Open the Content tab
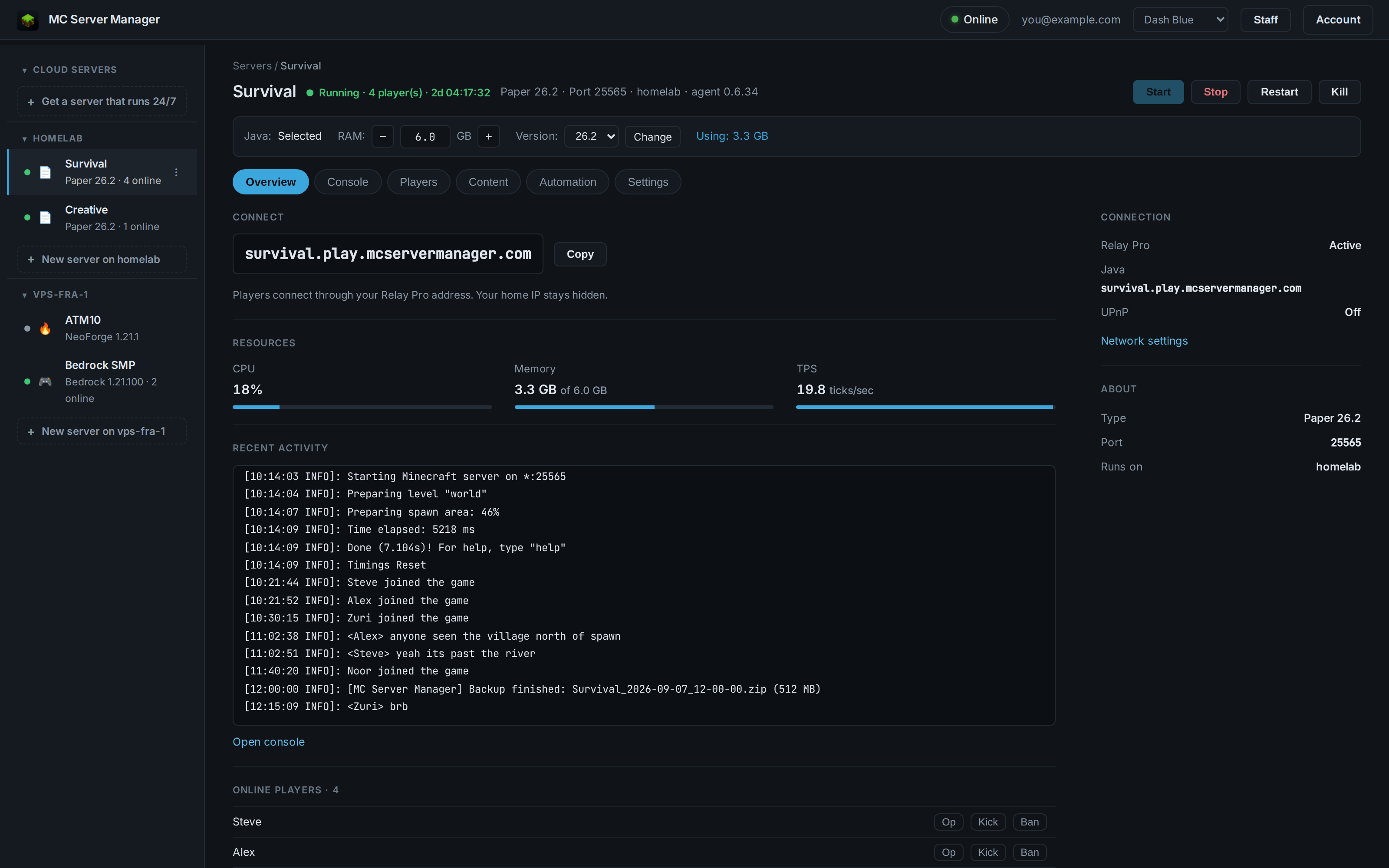The width and height of the screenshot is (1389, 868). (488, 182)
